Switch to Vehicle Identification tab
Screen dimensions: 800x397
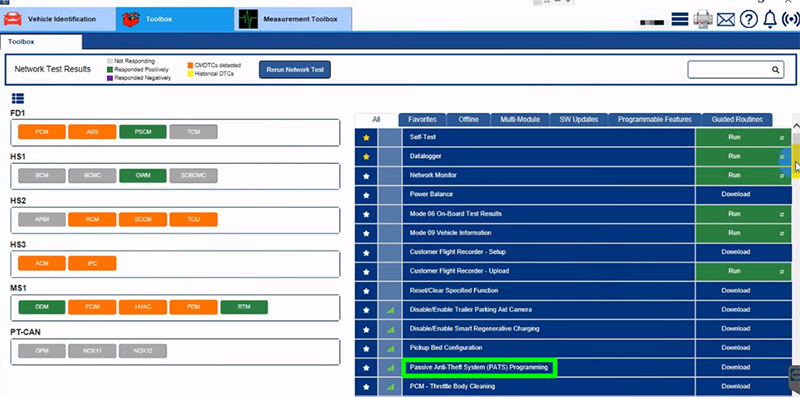click(x=58, y=19)
